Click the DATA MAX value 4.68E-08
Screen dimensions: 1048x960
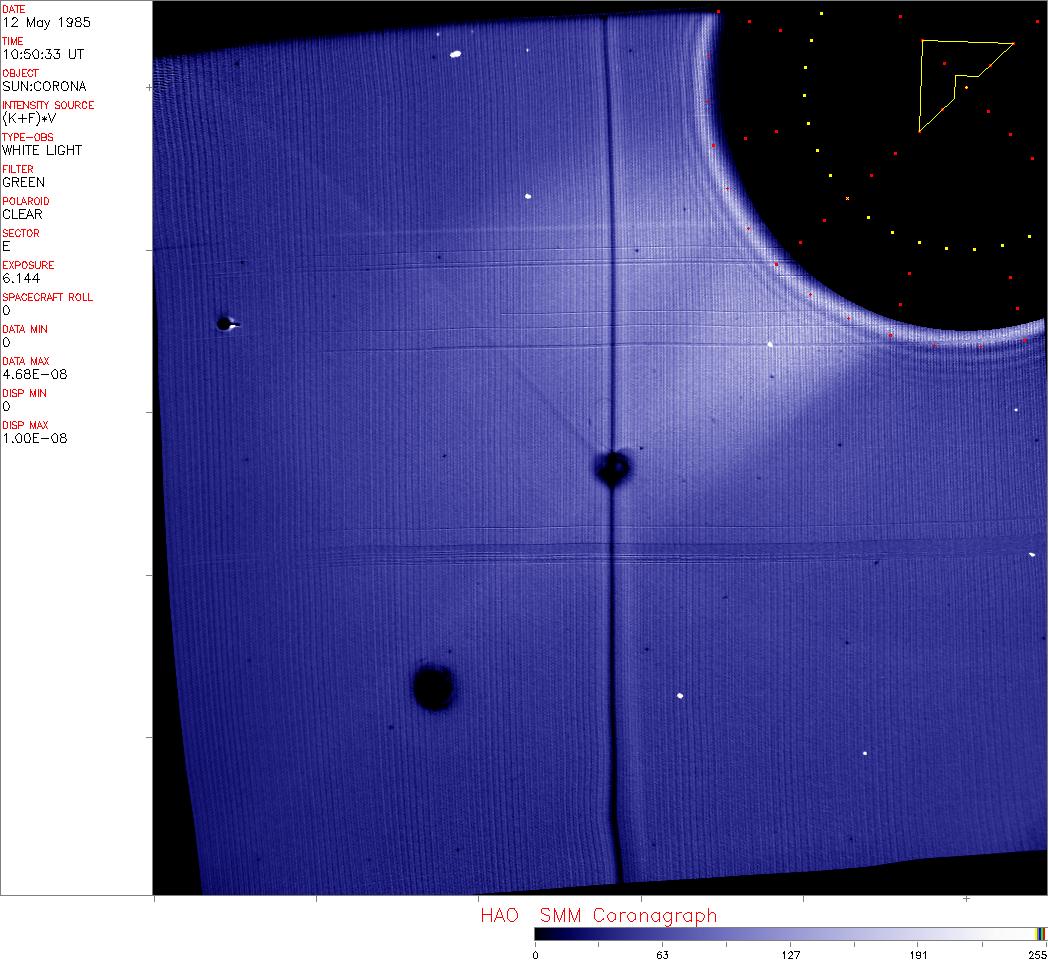coord(35,374)
